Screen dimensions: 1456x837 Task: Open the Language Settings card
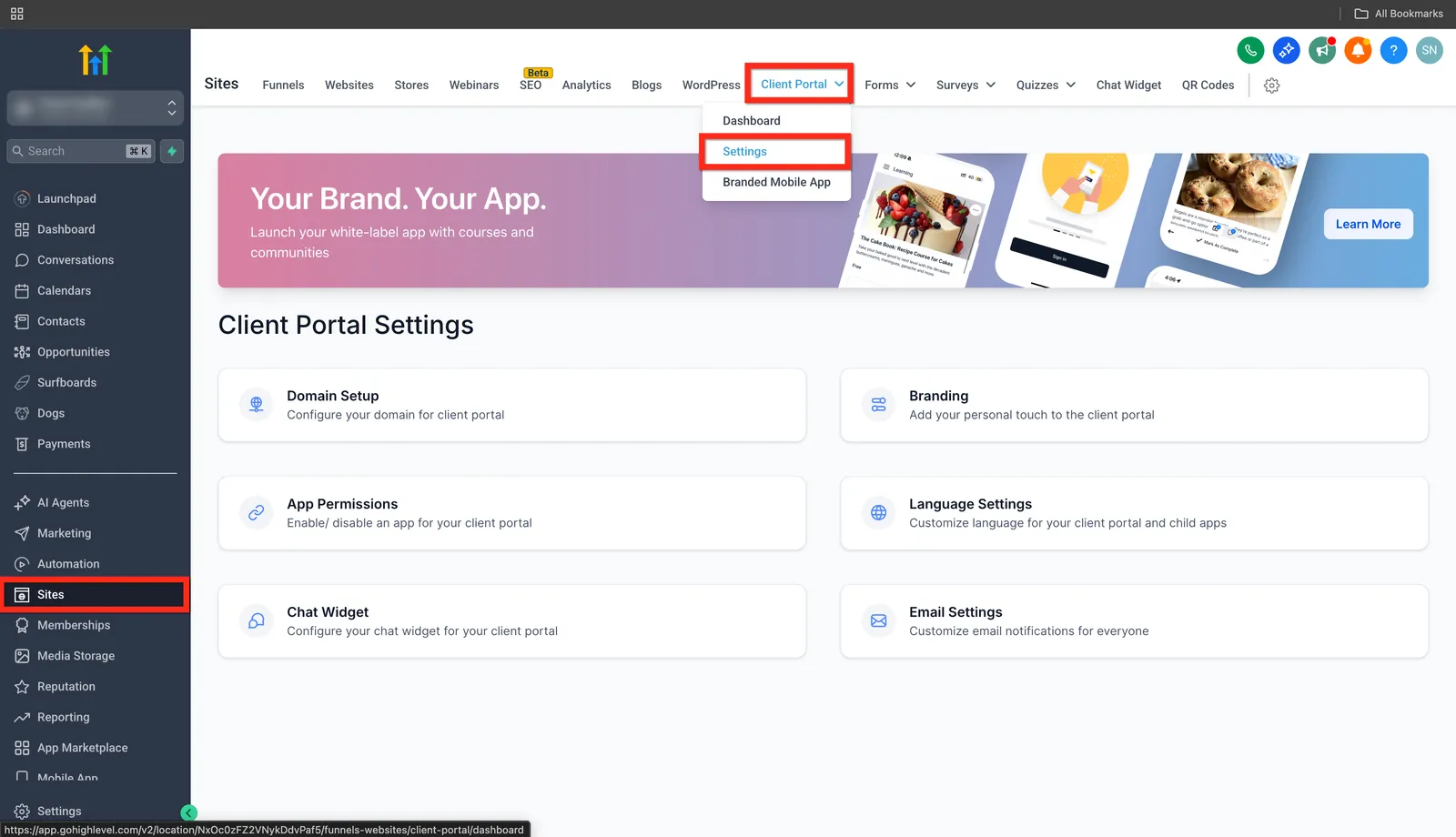click(x=1134, y=513)
